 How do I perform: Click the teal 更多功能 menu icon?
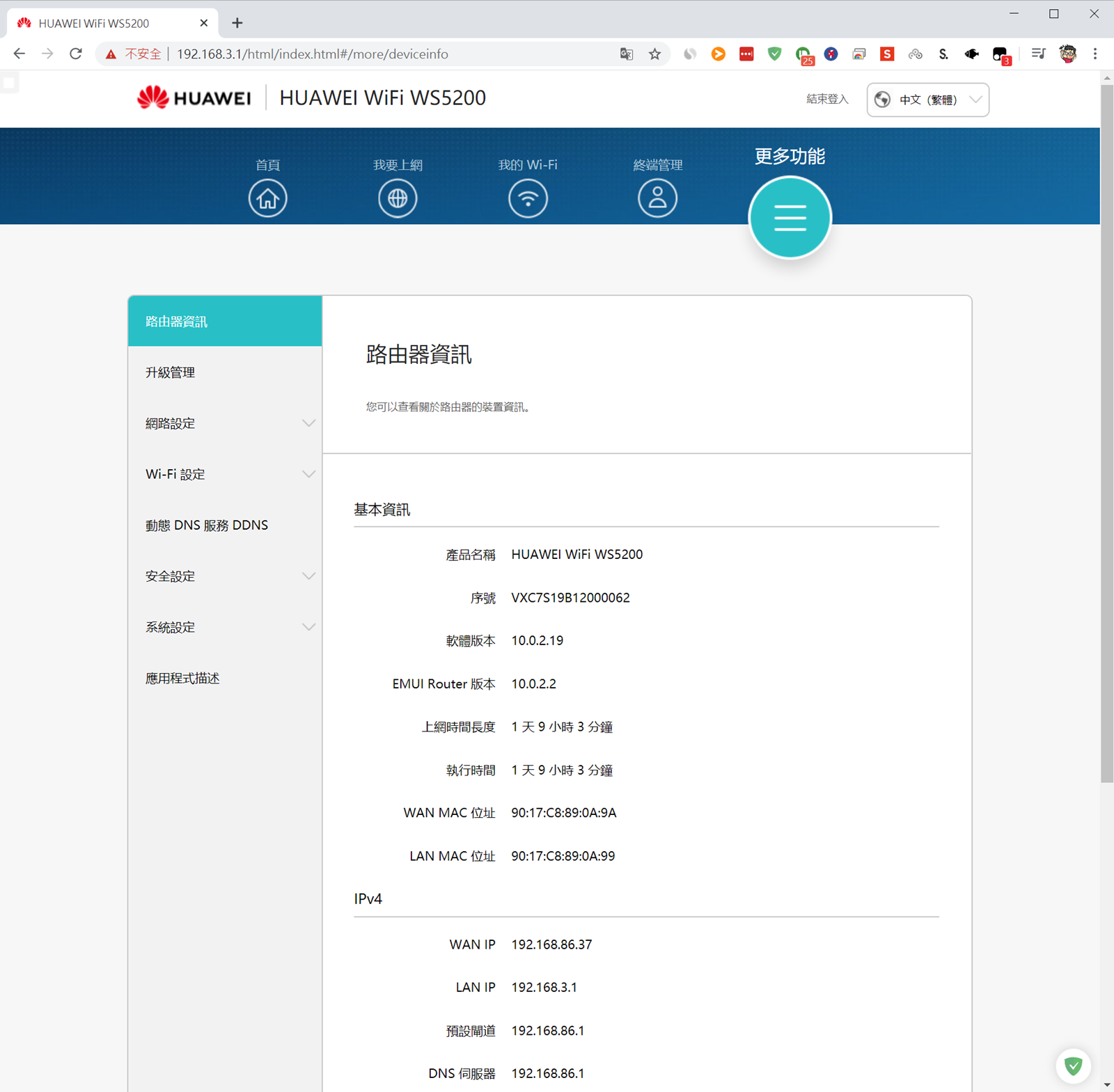pyautogui.click(x=790, y=217)
